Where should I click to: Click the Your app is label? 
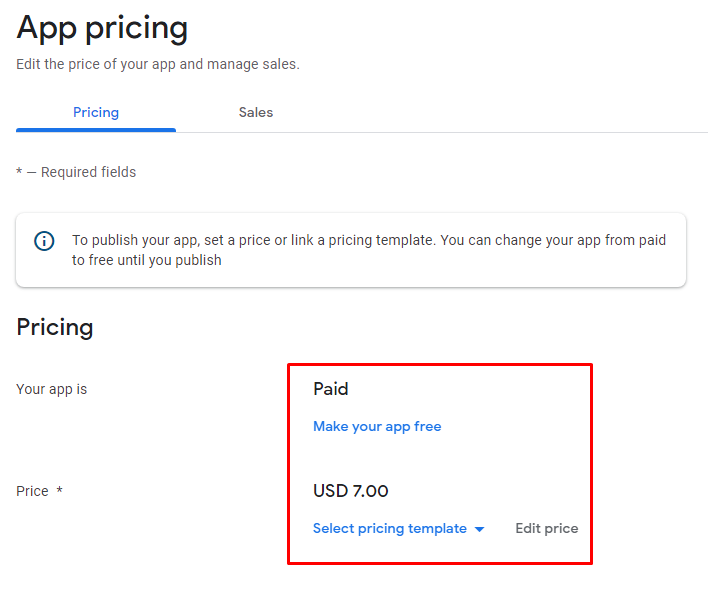click(x=52, y=389)
